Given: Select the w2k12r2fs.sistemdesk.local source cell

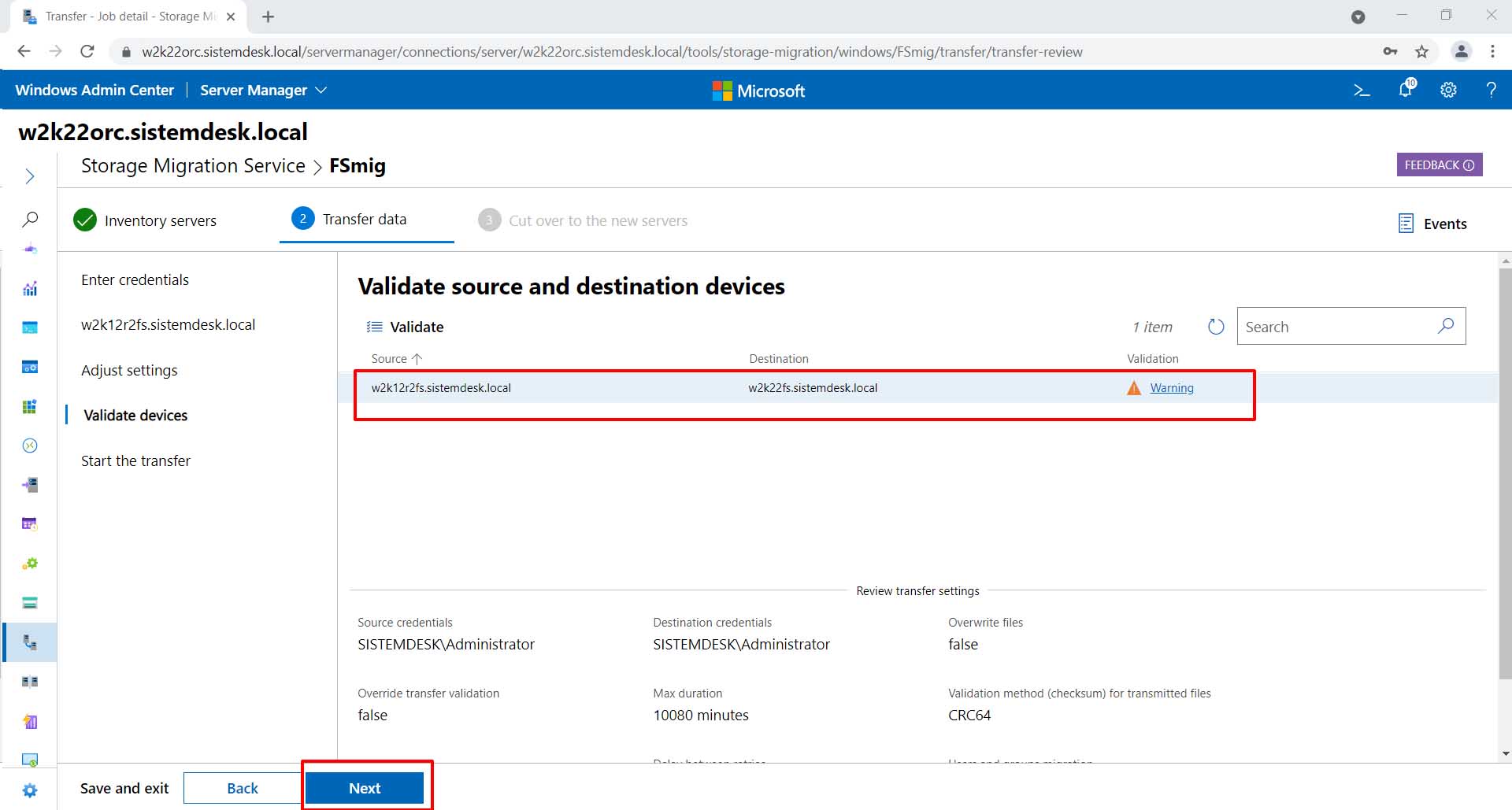Looking at the screenshot, I should tap(441, 388).
